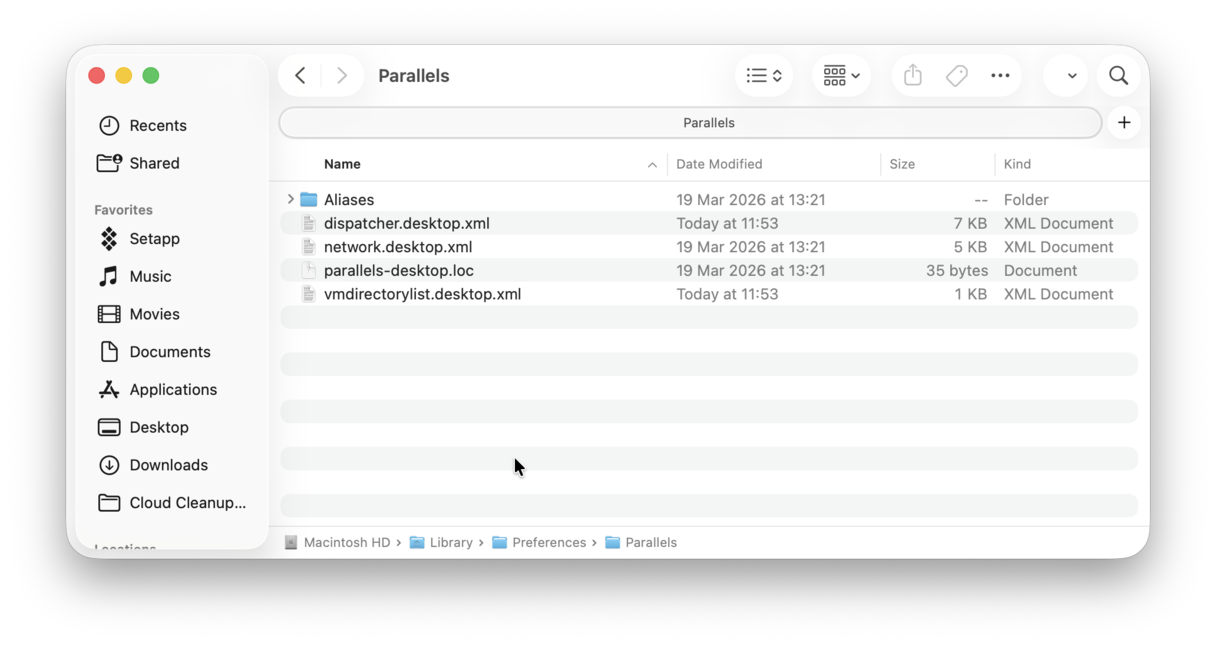Screen dimensions: 1216x646
Task: Sort by the Name column header
Action: click(342, 164)
